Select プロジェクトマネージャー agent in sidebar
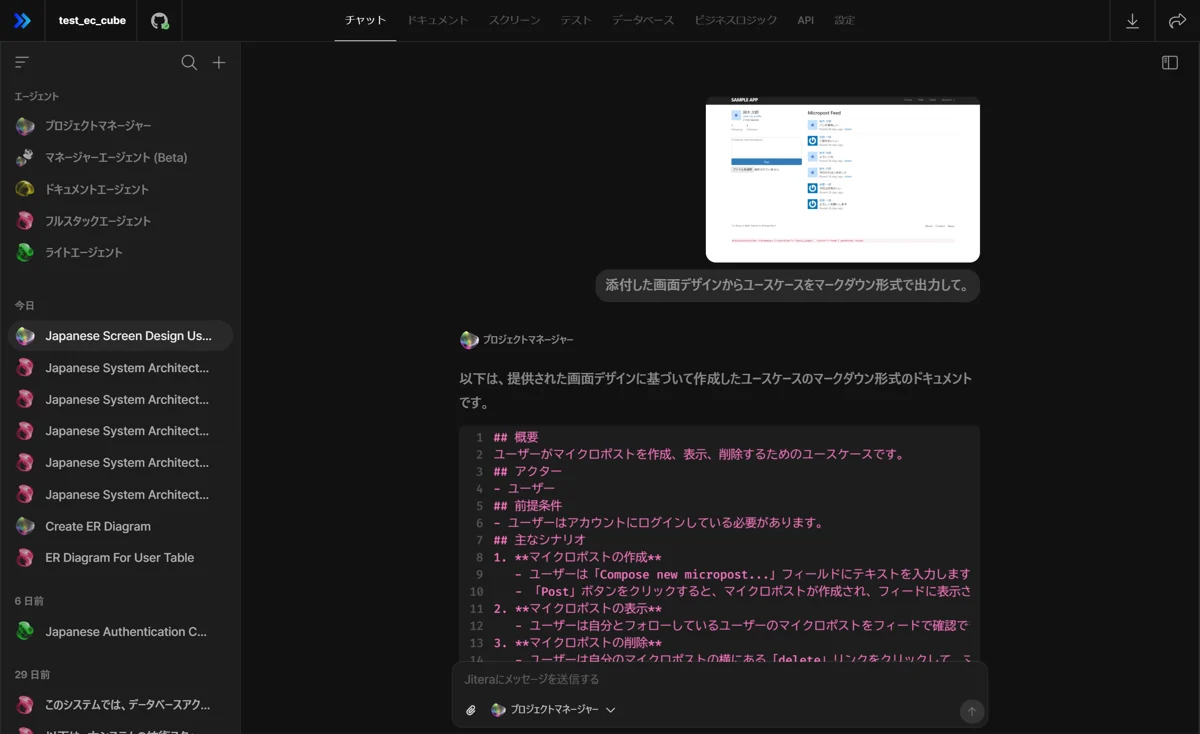Screen dimensions: 1200x734 120,126
